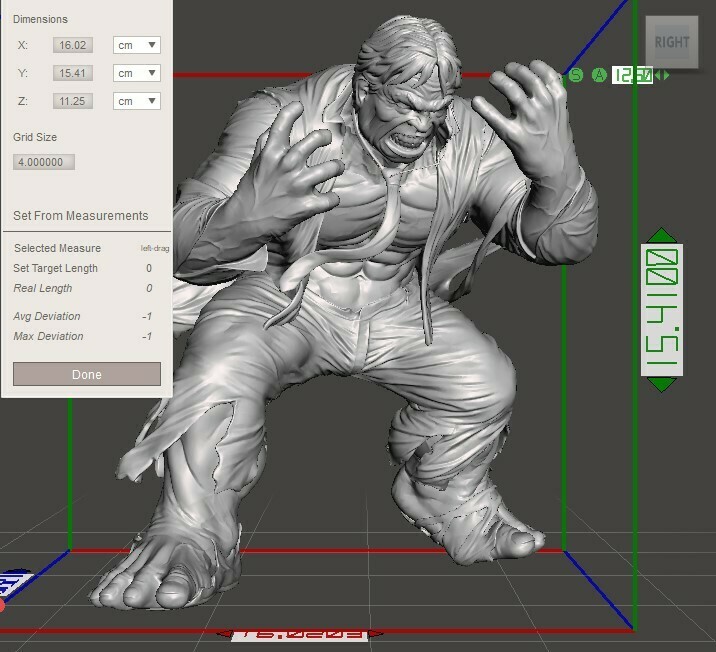Image resolution: width=716 pixels, height=652 pixels.
Task: Click down arrow below 15.4100 height label
Action: coord(661,384)
